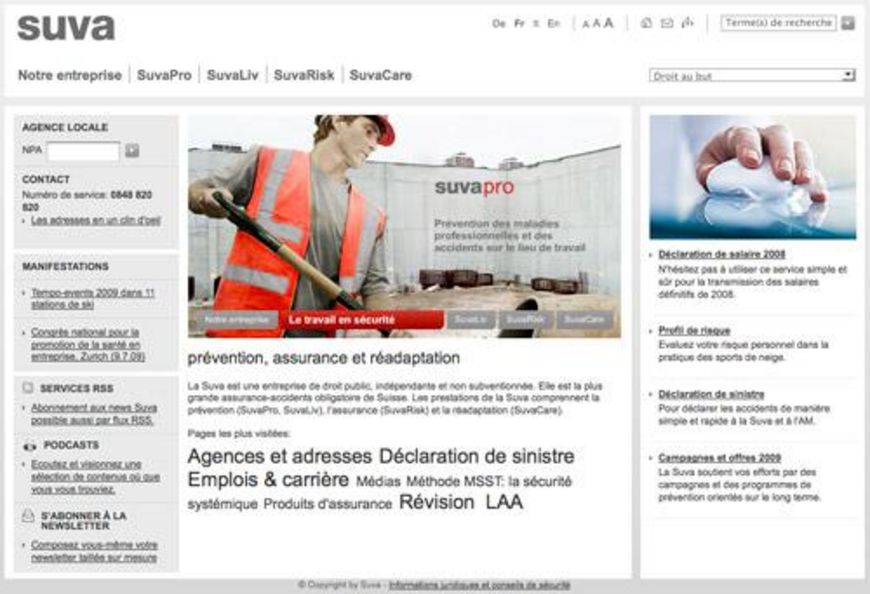Switch language to De
This screenshot has width=870, height=594.
[499, 23]
